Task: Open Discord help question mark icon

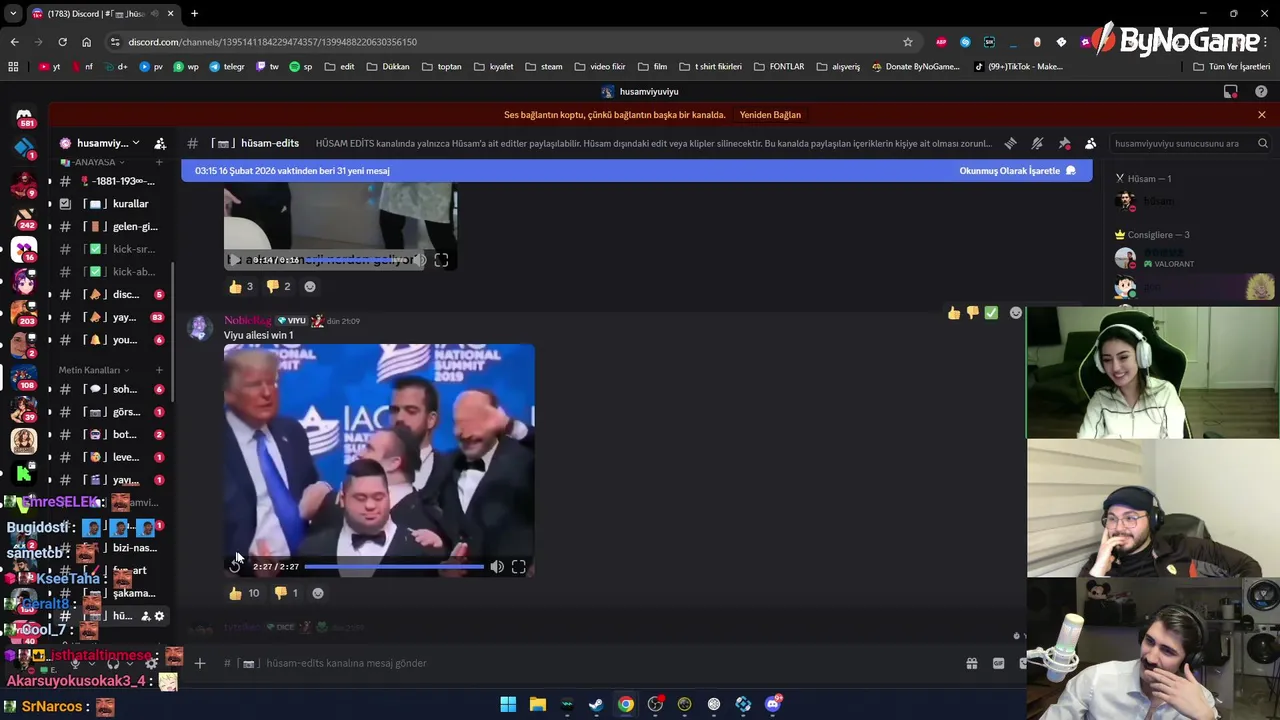Action: click(1261, 91)
